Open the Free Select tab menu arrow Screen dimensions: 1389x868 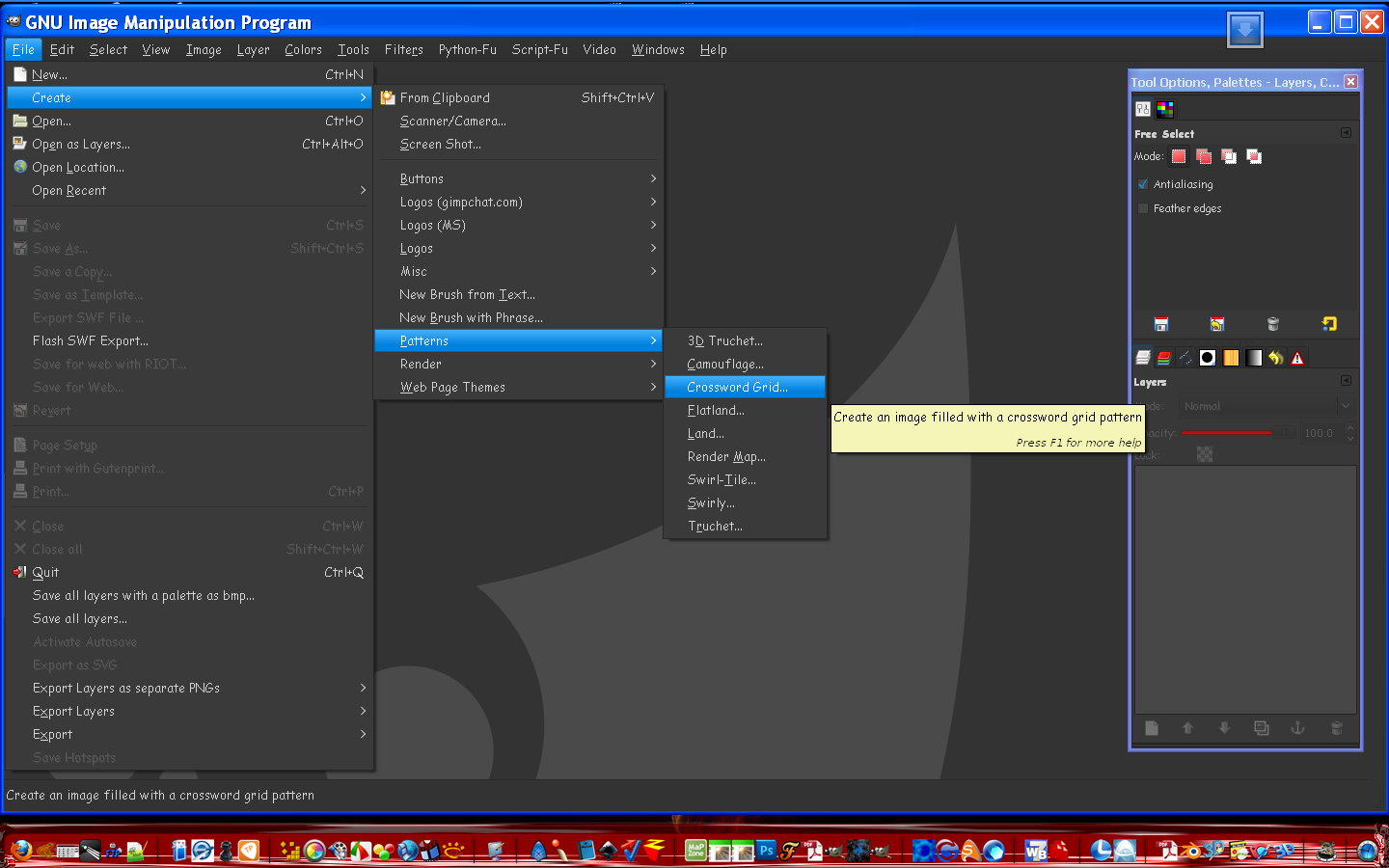pyautogui.click(x=1346, y=133)
